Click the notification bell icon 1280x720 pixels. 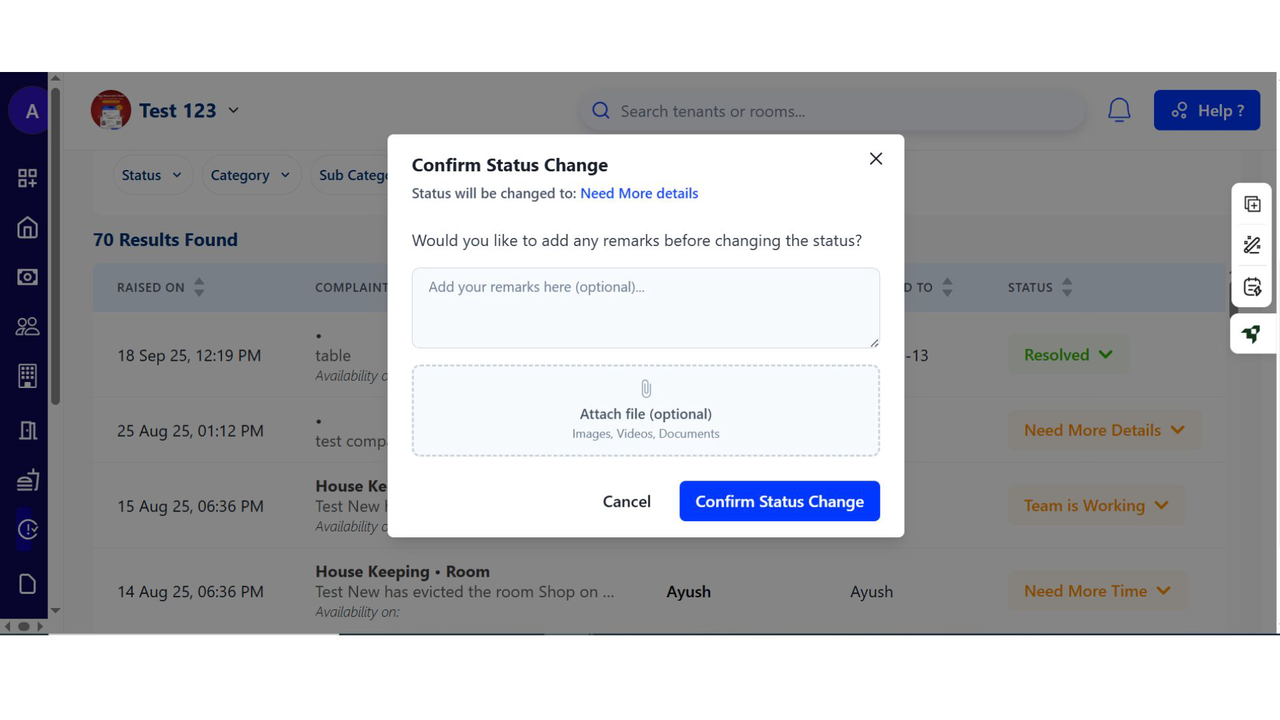pos(1119,111)
